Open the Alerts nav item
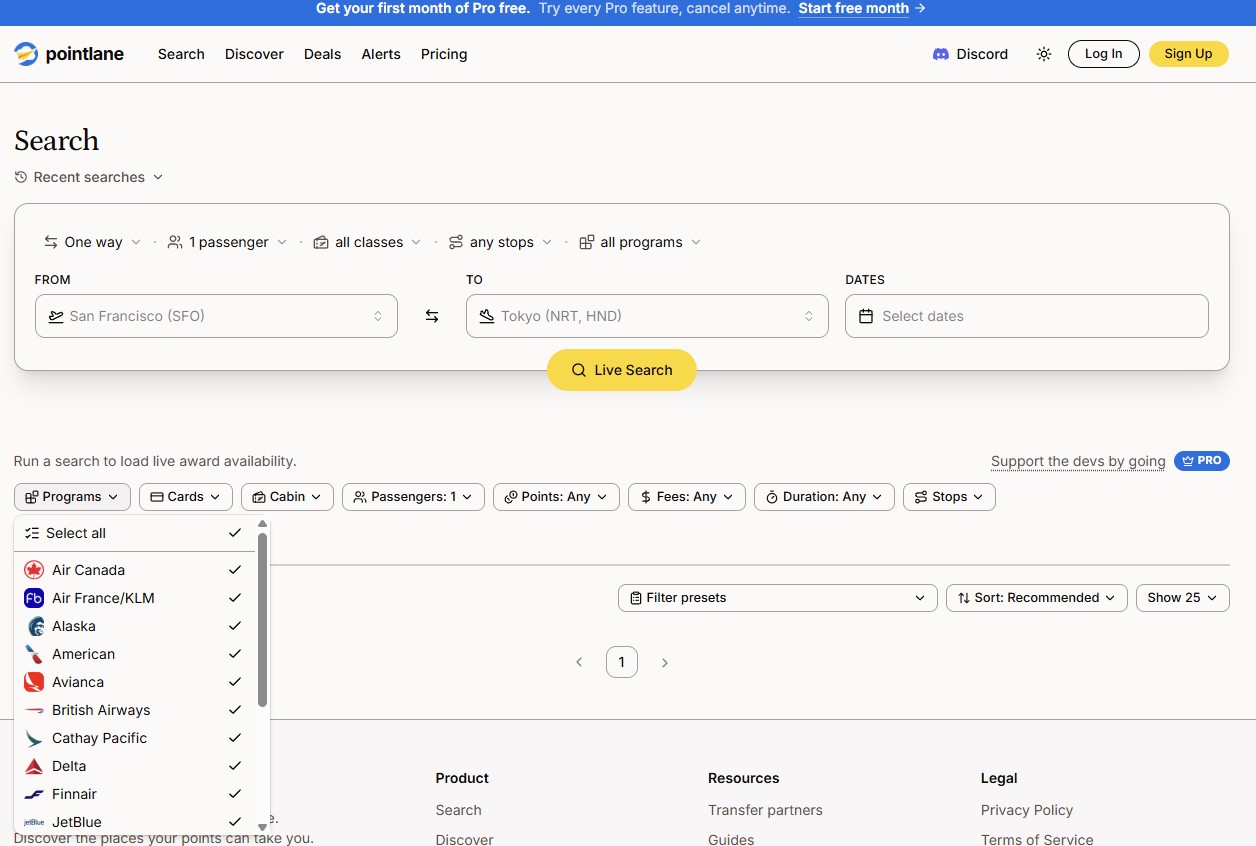1256x846 pixels. 381,54
